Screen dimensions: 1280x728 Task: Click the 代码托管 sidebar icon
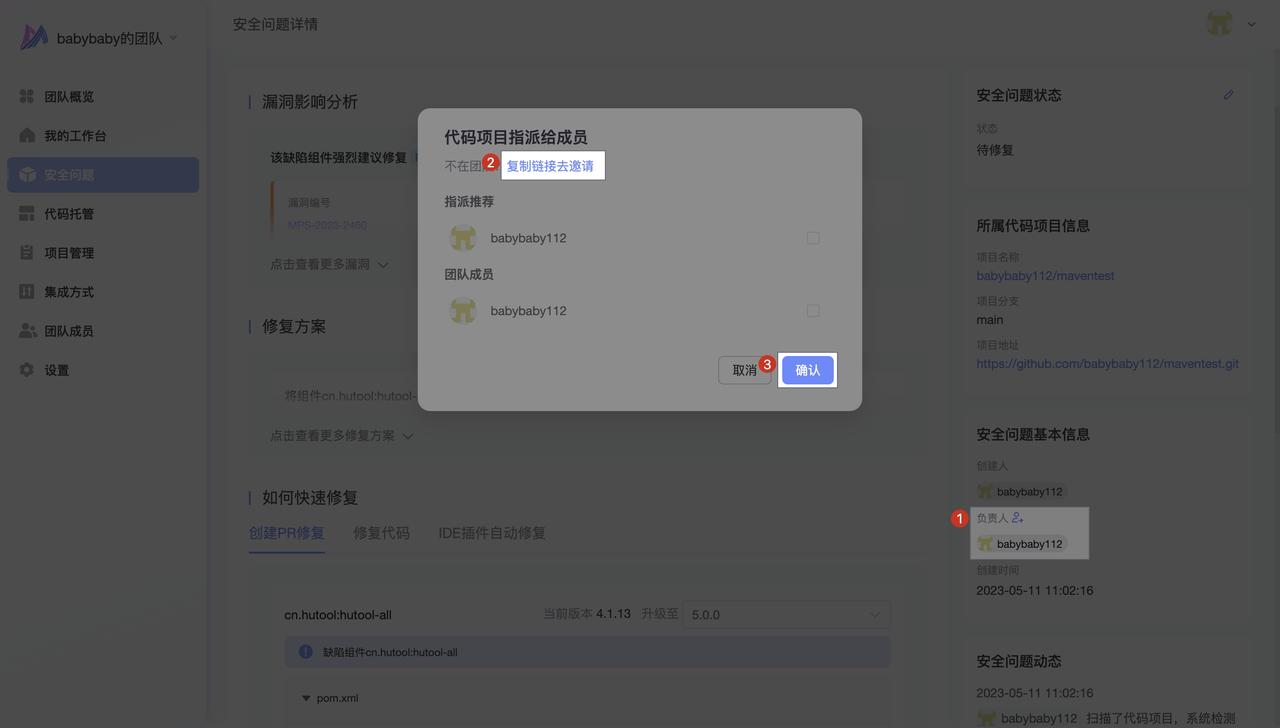point(27,213)
